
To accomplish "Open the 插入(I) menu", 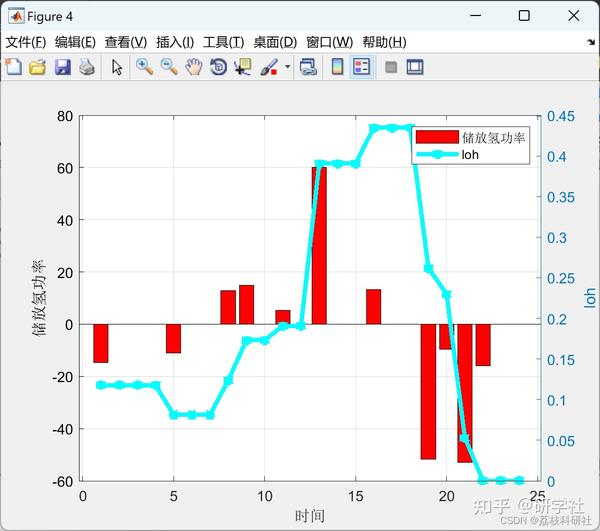I will pos(175,42).
